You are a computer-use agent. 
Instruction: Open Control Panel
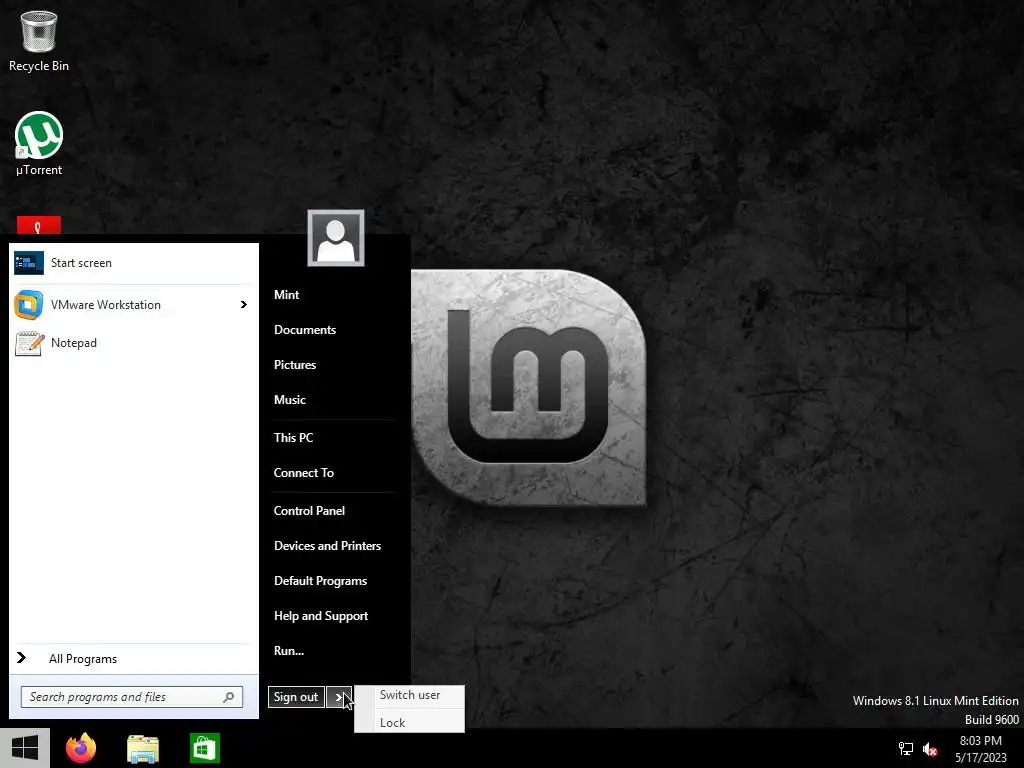coord(309,511)
